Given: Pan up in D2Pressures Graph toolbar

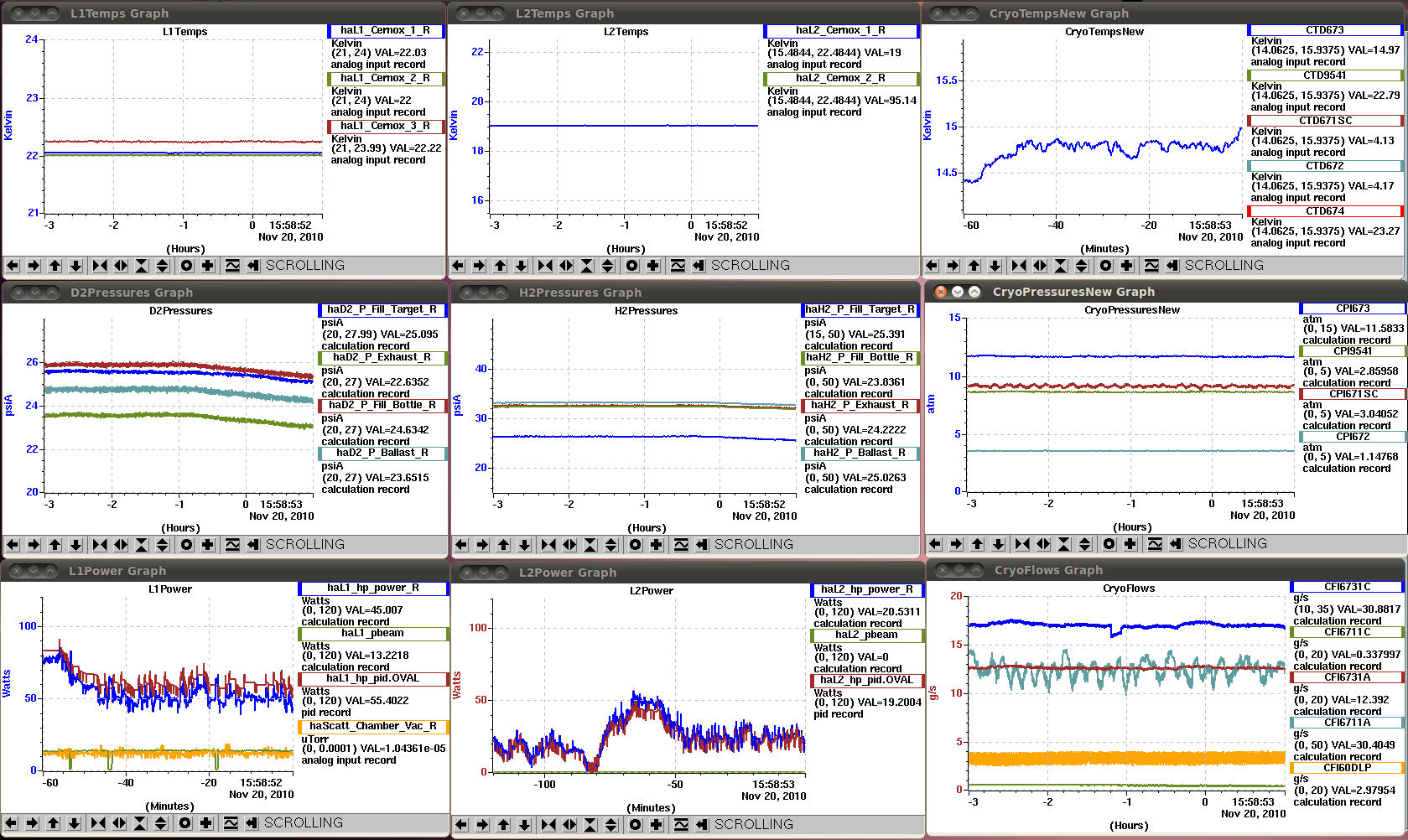Looking at the screenshot, I should tap(55, 545).
